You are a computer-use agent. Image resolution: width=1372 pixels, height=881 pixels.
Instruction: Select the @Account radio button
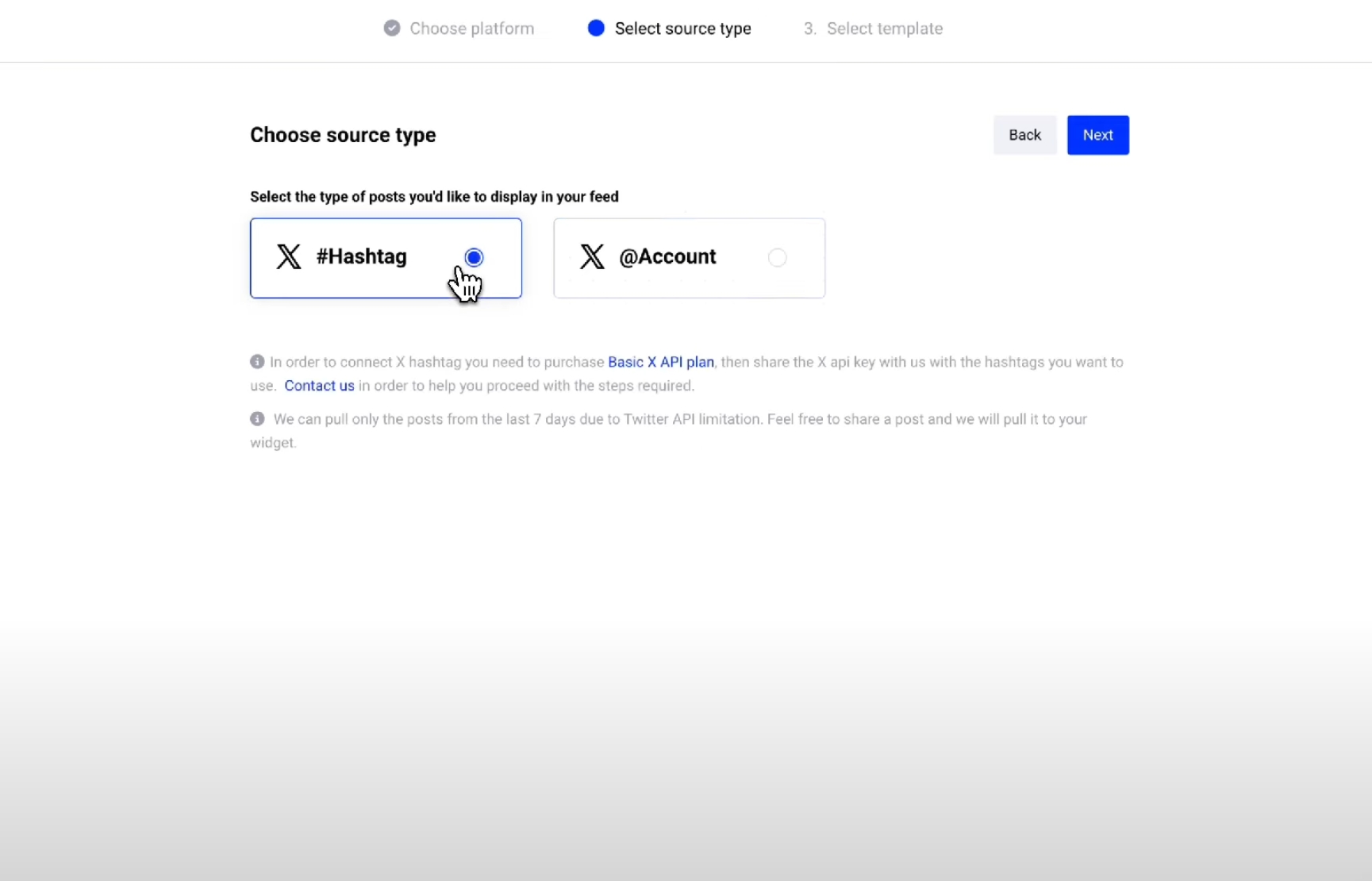777,257
